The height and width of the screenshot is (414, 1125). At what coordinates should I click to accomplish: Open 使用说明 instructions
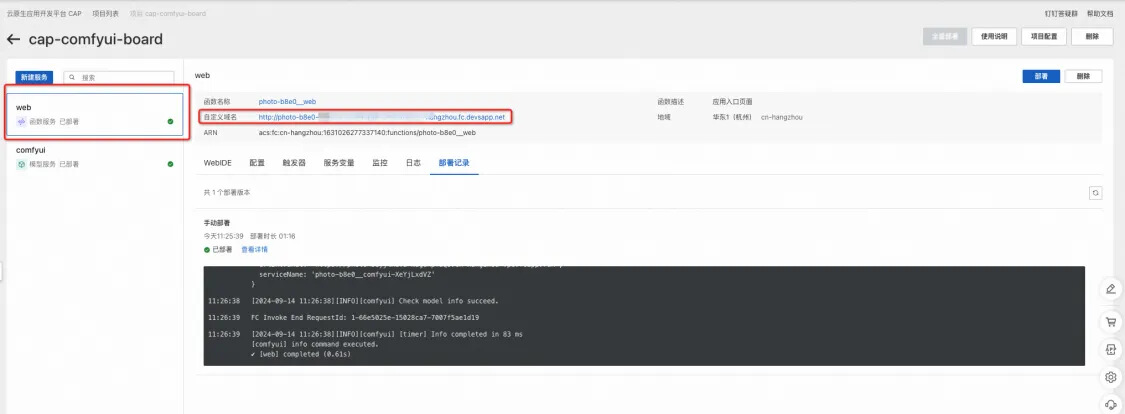pos(994,37)
